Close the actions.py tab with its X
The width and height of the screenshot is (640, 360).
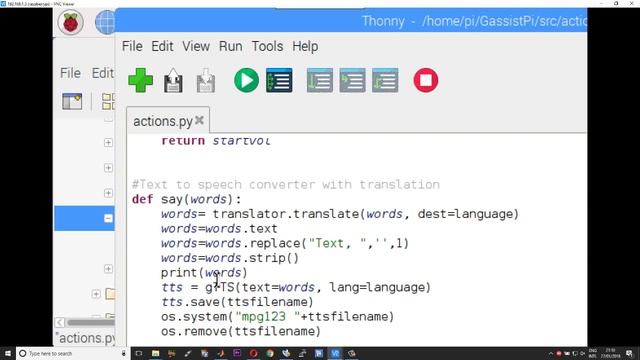[199, 120]
